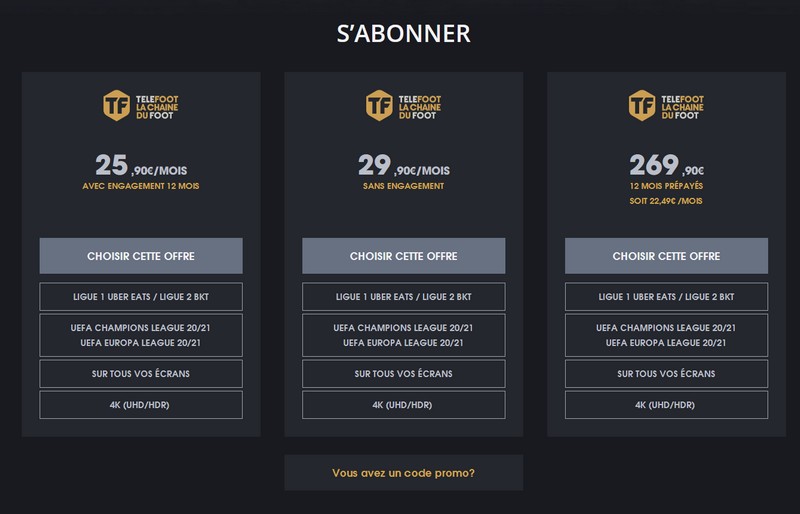Click Ligue 1 Uber Eats box in first plan
Image resolution: width=800 pixels, height=514 pixels.
click(141, 297)
